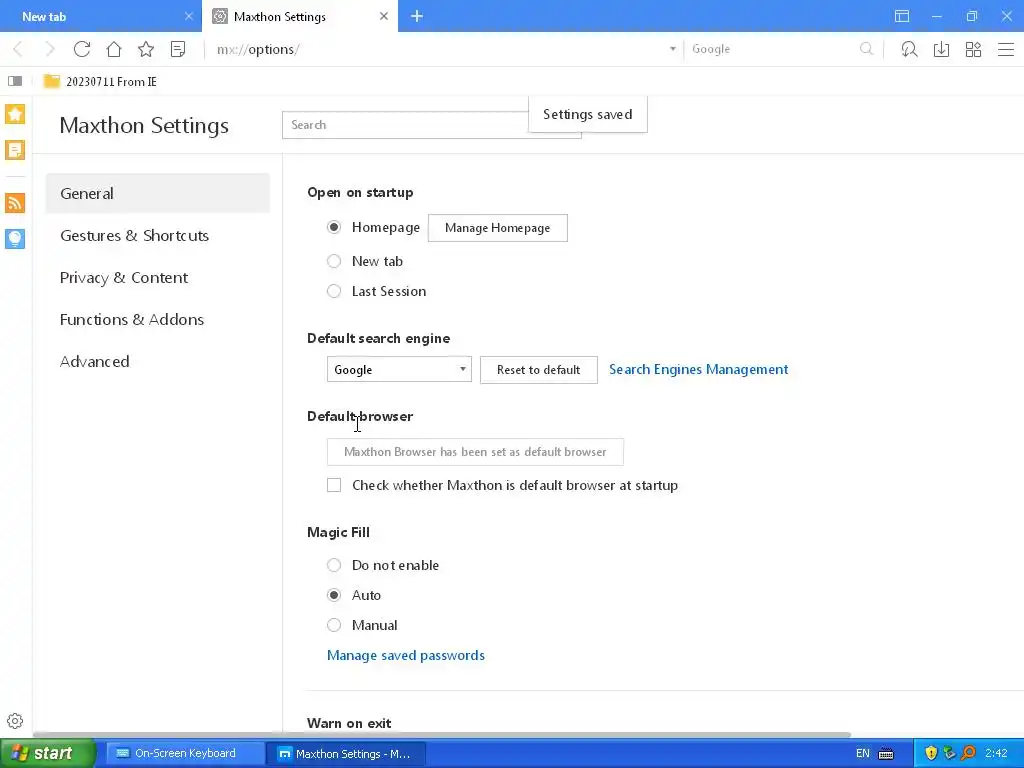The height and width of the screenshot is (768, 1024).
Task: Switch to the Maxthon Settings tab
Action: point(300,16)
